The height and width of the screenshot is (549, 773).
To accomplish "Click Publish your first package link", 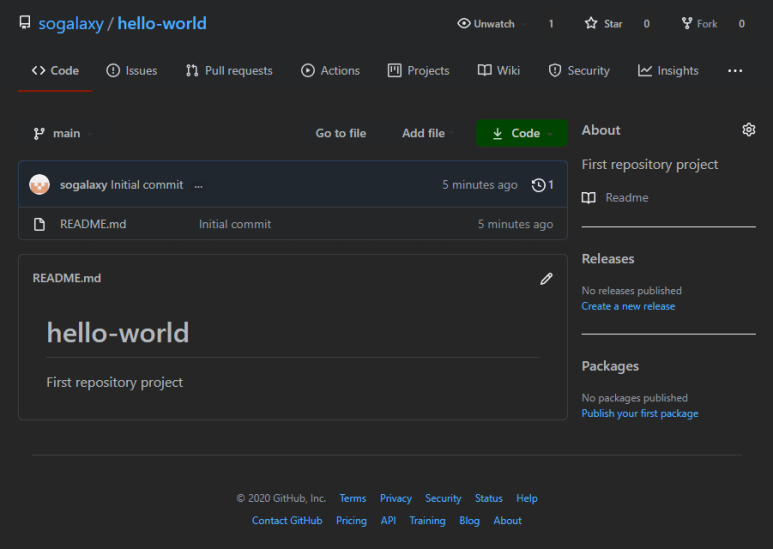I will pos(640,413).
